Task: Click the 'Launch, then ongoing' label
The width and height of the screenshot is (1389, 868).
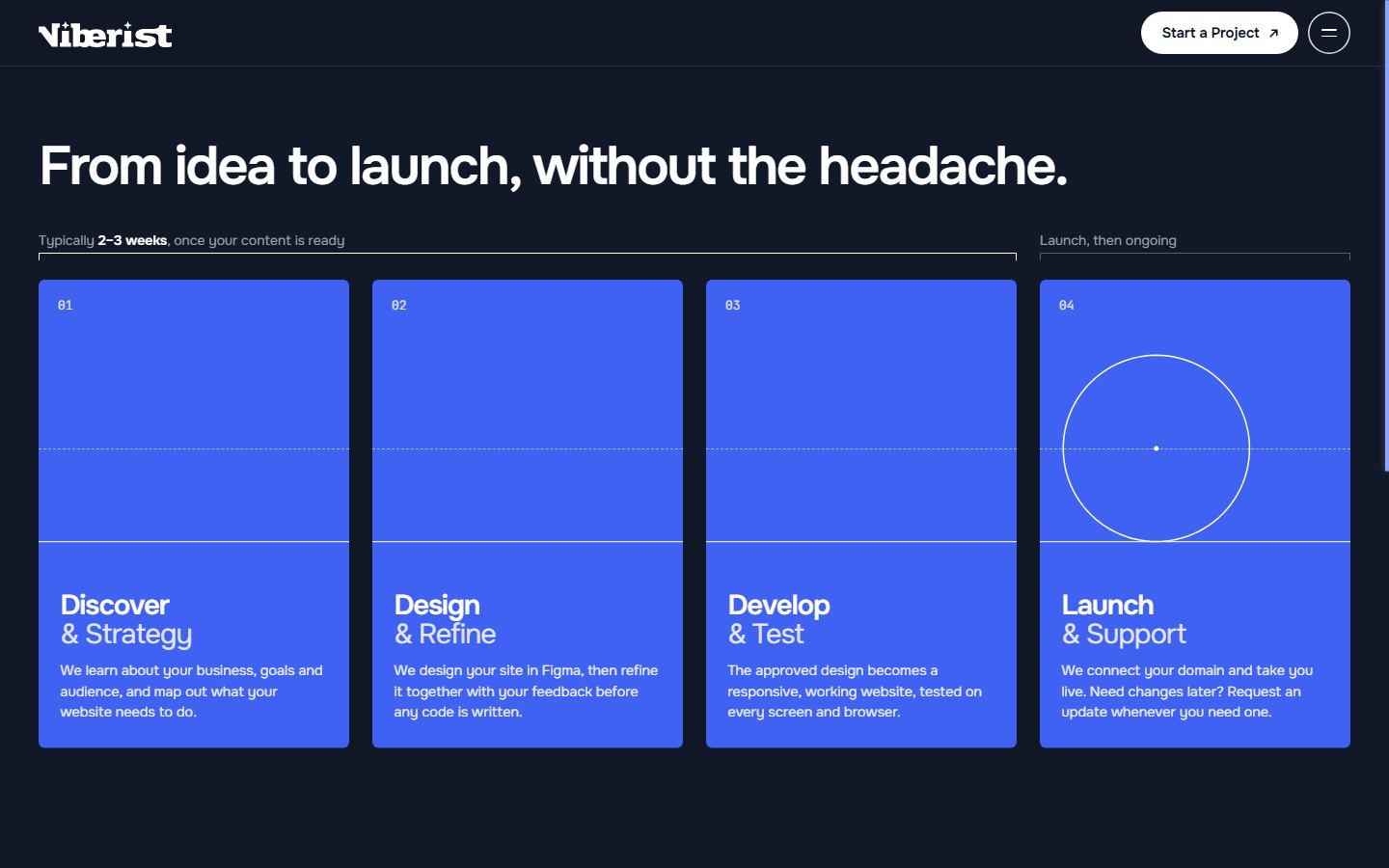Action: point(1108,240)
